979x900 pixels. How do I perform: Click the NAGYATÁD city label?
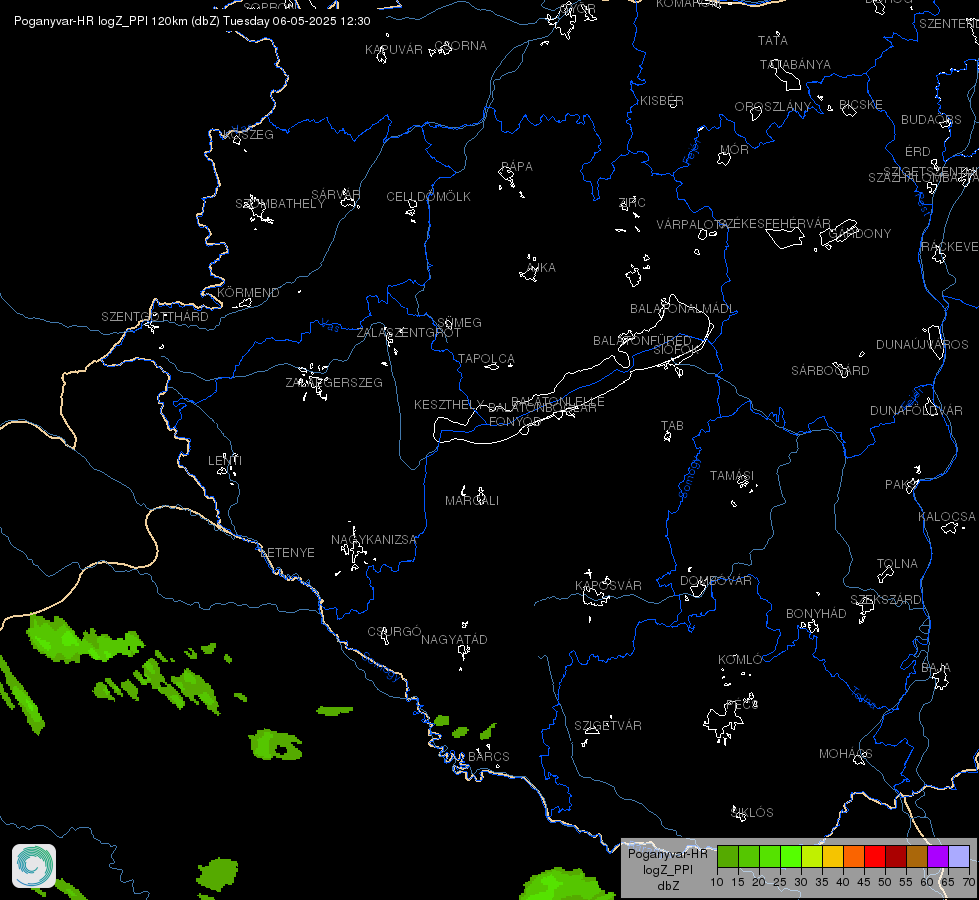[x=454, y=640]
